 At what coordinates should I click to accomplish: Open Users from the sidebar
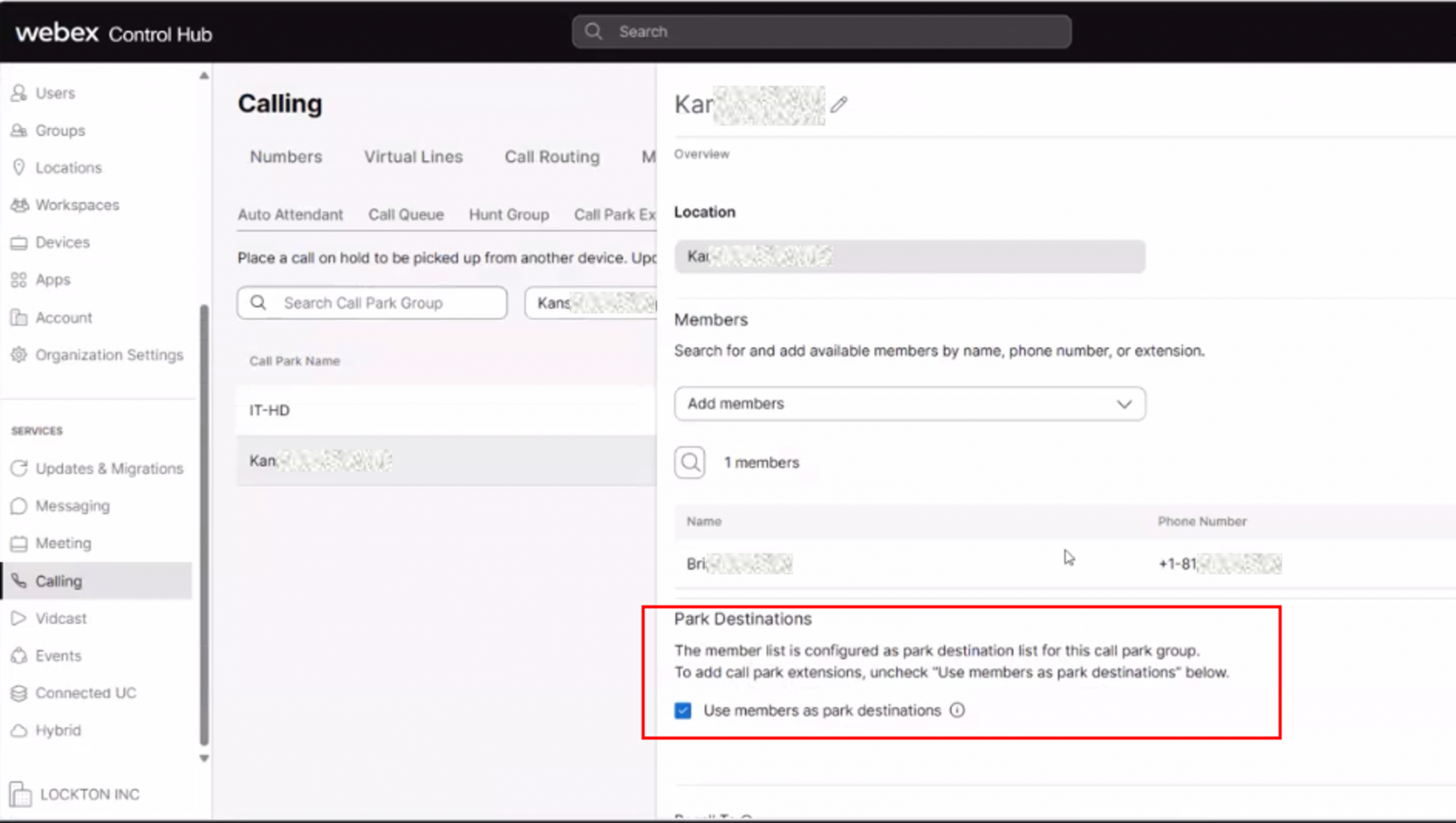coord(55,93)
